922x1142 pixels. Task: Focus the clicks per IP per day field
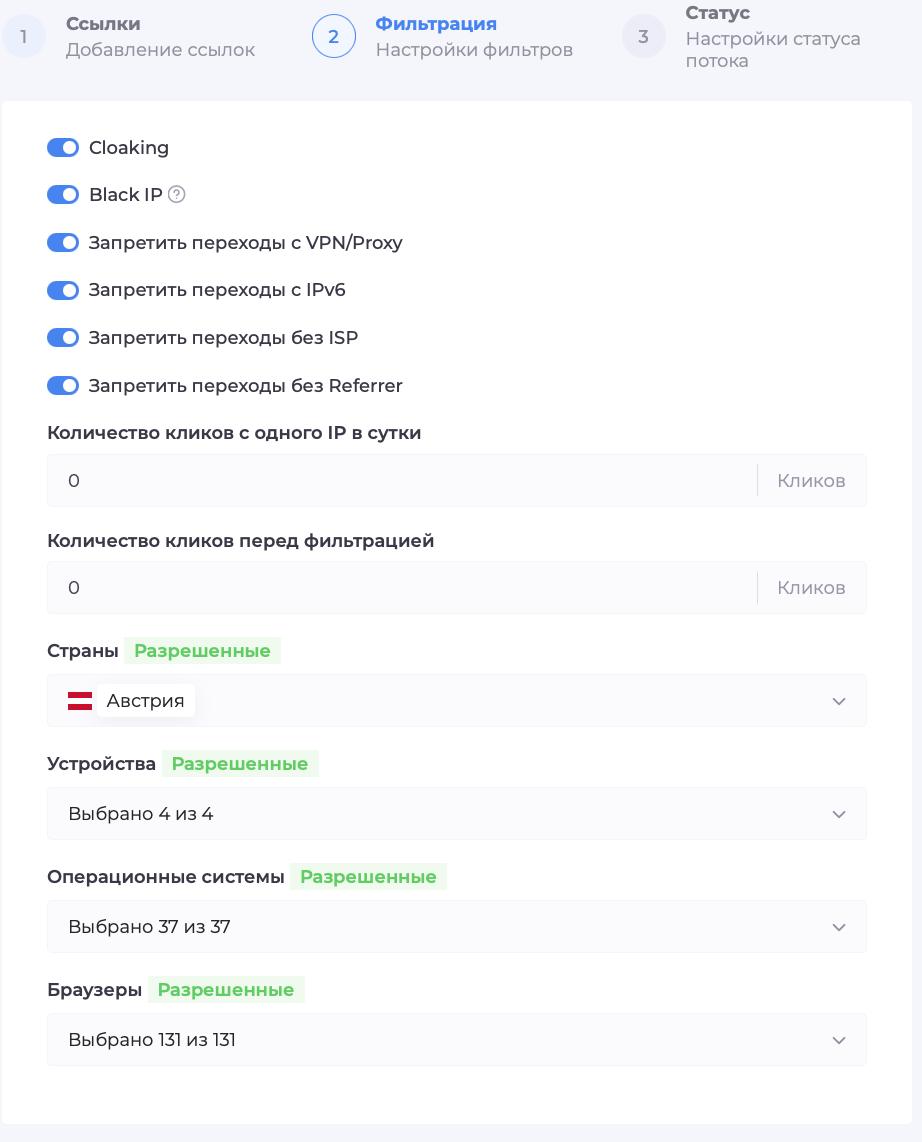[x=402, y=481]
